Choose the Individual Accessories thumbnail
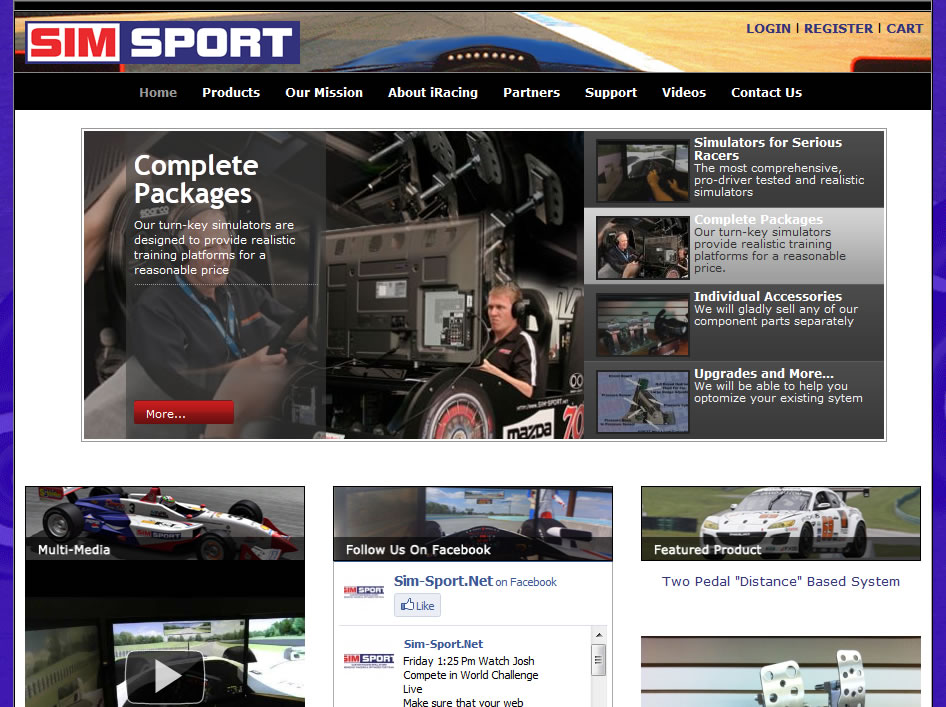 [642, 324]
